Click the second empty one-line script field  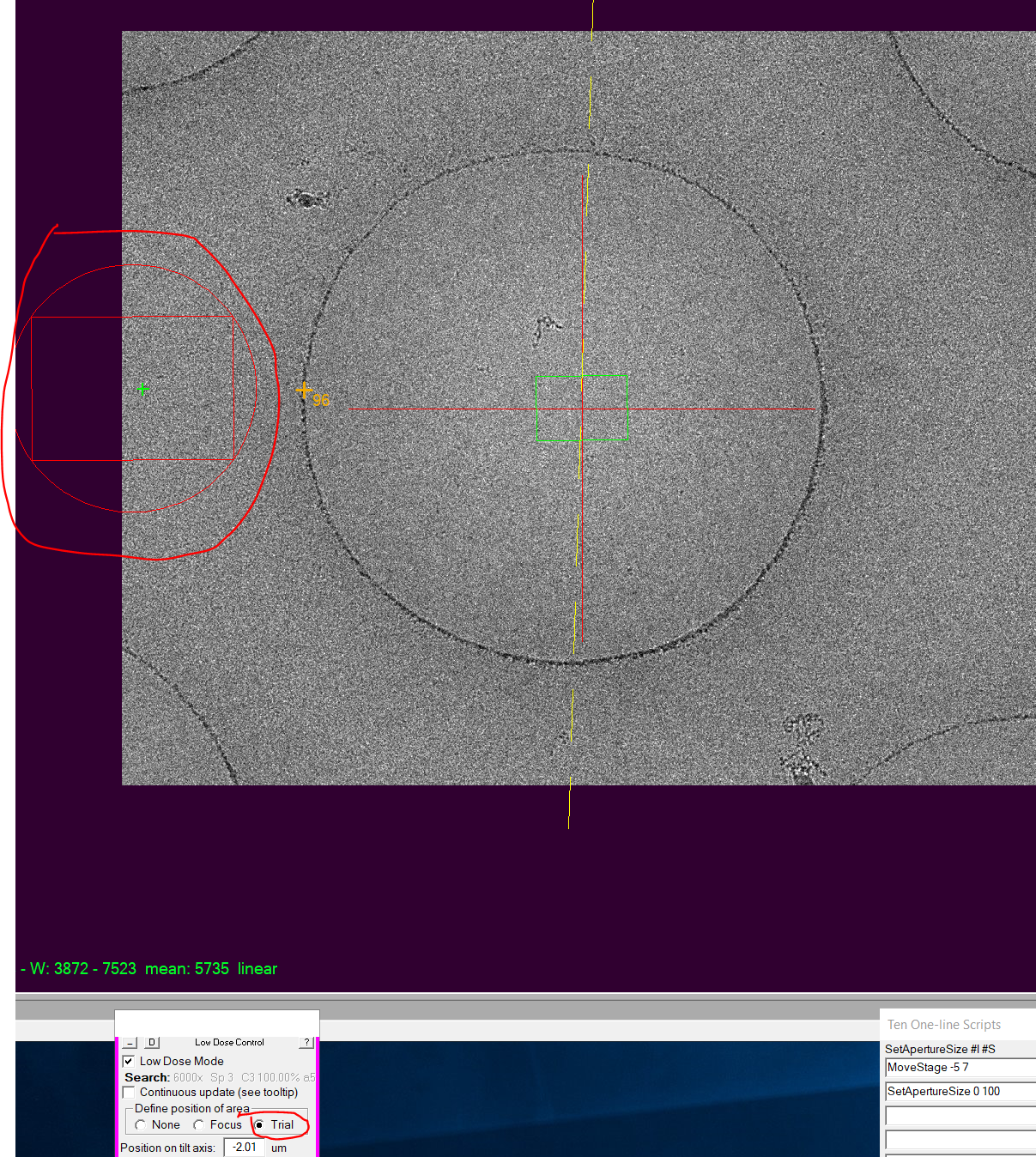tap(960, 1140)
